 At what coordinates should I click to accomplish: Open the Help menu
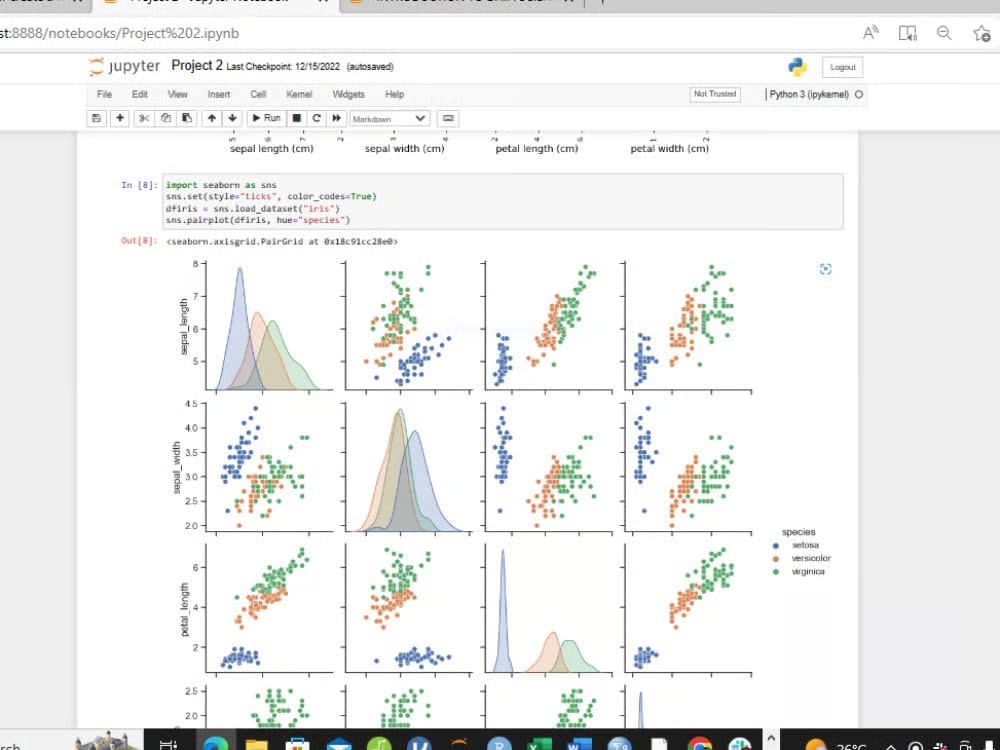(394, 94)
